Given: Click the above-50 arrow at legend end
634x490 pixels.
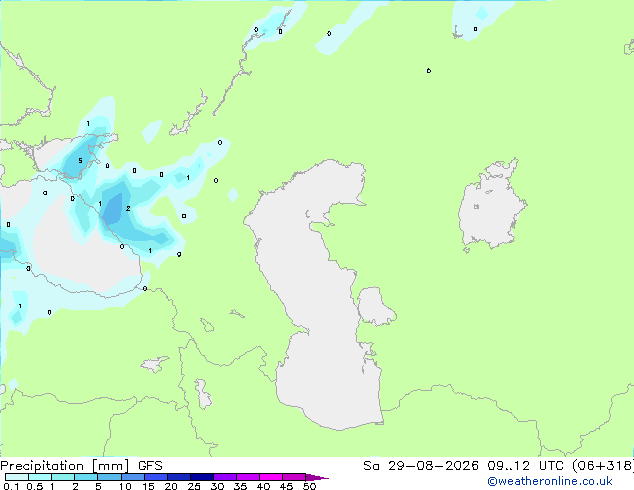Looking at the screenshot, I should click(x=317, y=477).
